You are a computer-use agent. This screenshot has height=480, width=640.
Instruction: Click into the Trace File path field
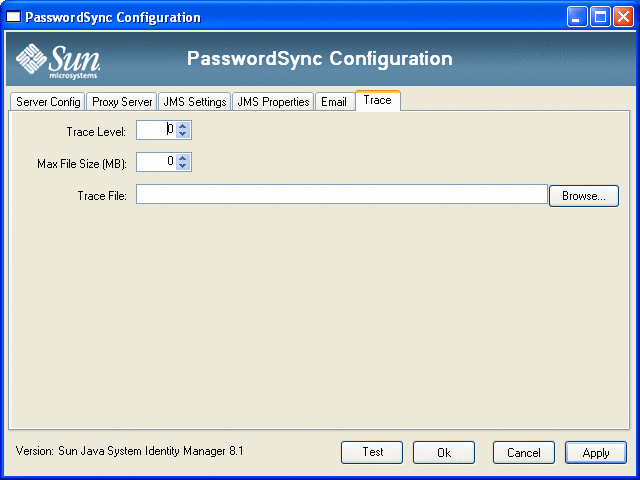pos(342,194)
